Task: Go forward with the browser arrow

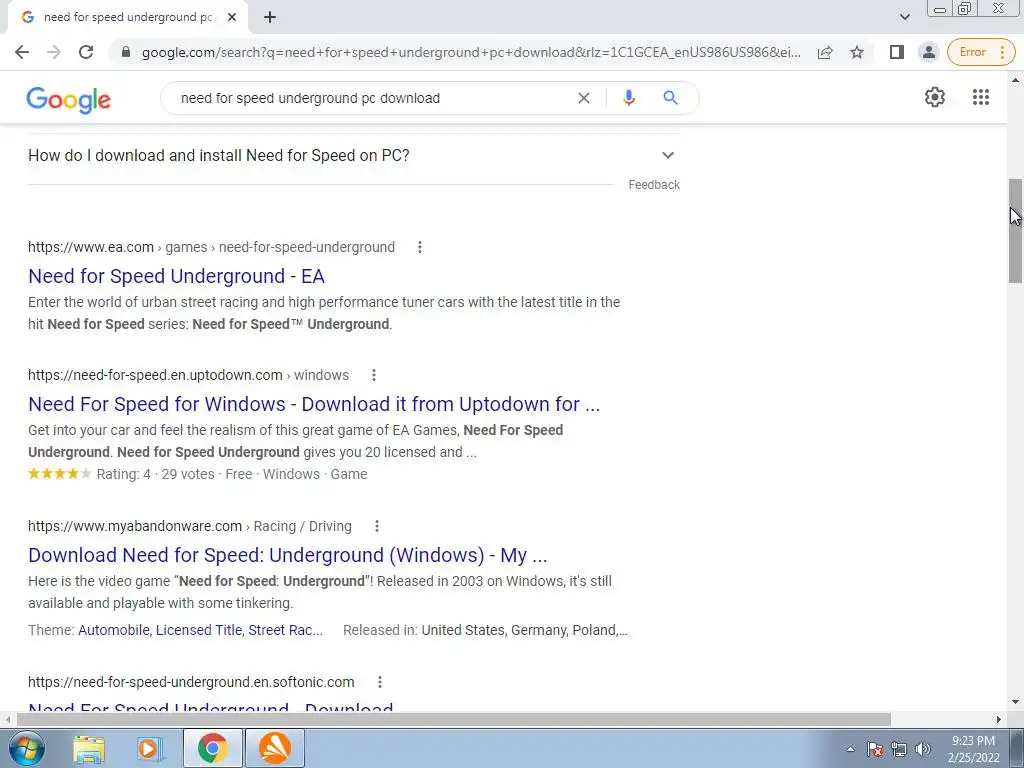Action: pos(54,52)
